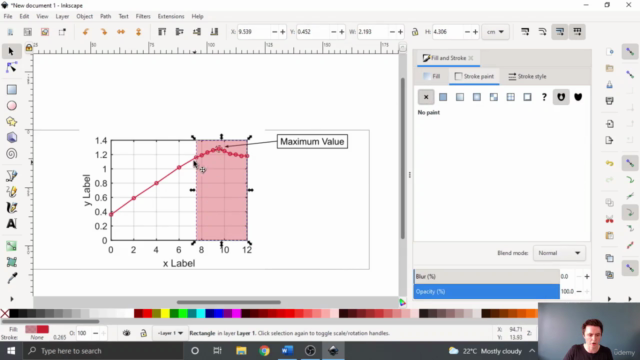Select the Dropper color picker tool
The width and height of the screenshot is (640, 360).
coord(11,278)
